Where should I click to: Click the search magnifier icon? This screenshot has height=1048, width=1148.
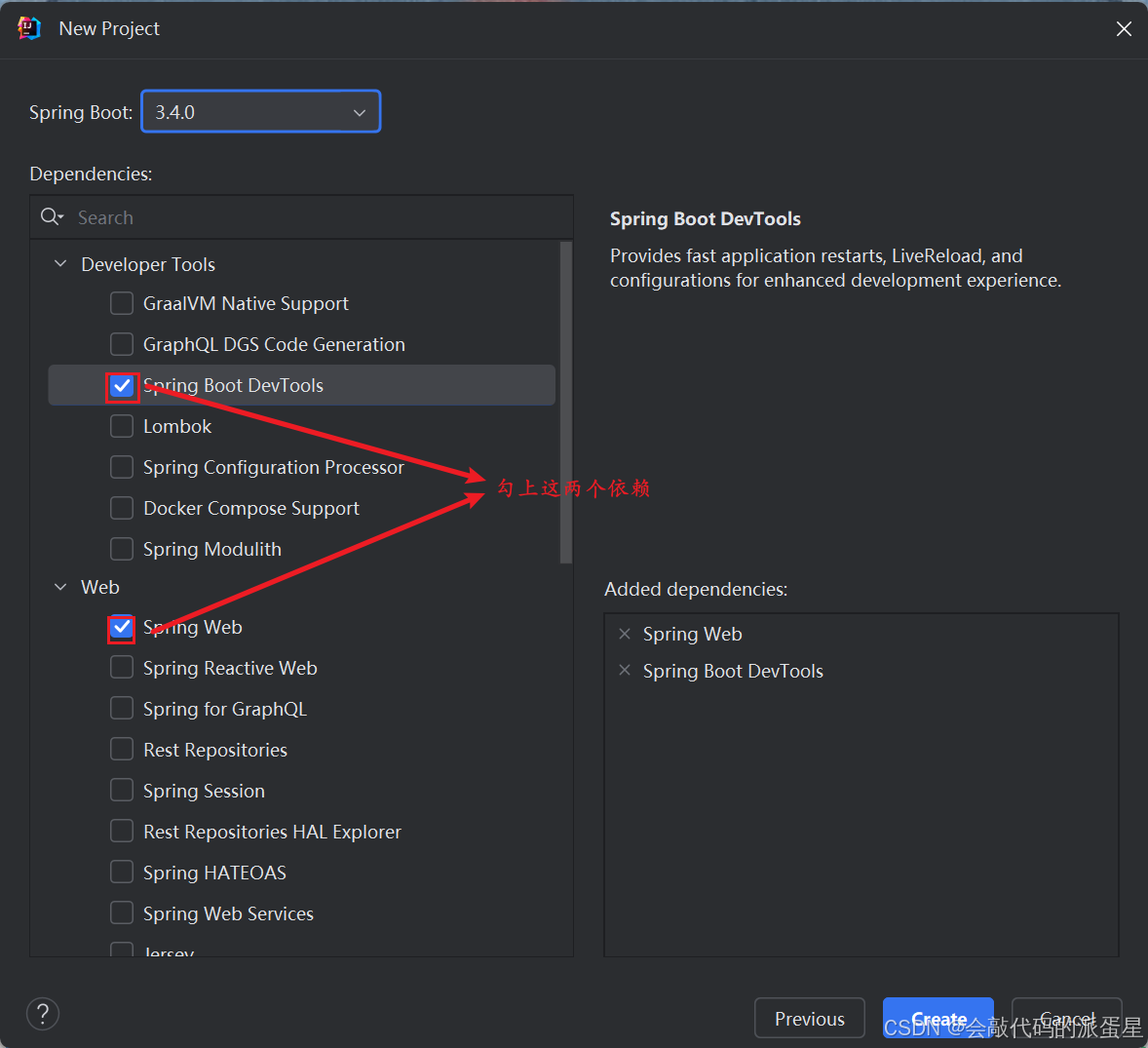pyautogui.click(x=52, y=216)
